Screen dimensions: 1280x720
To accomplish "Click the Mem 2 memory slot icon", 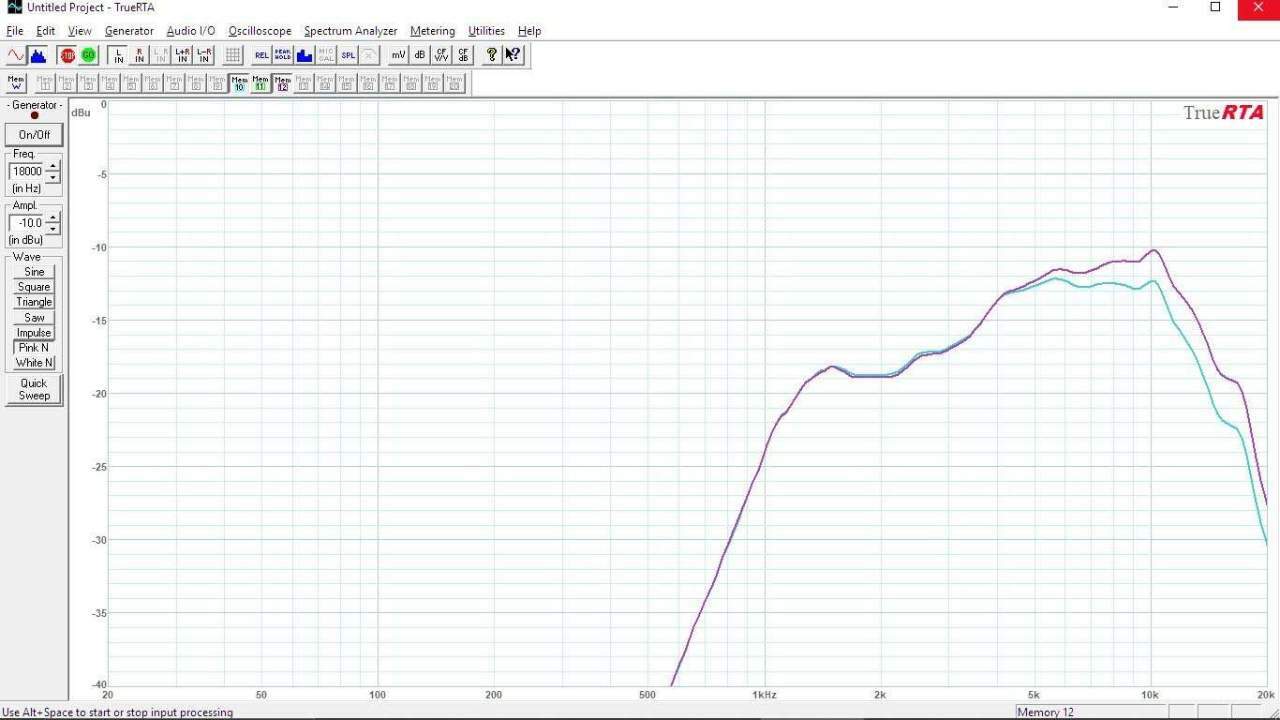I will pyautogui.click(x=67, y=83).
